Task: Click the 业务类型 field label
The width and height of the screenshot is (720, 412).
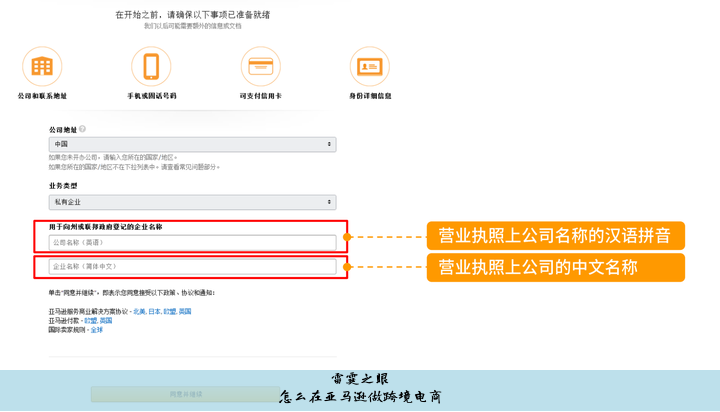Action: (x=63, y=186)
